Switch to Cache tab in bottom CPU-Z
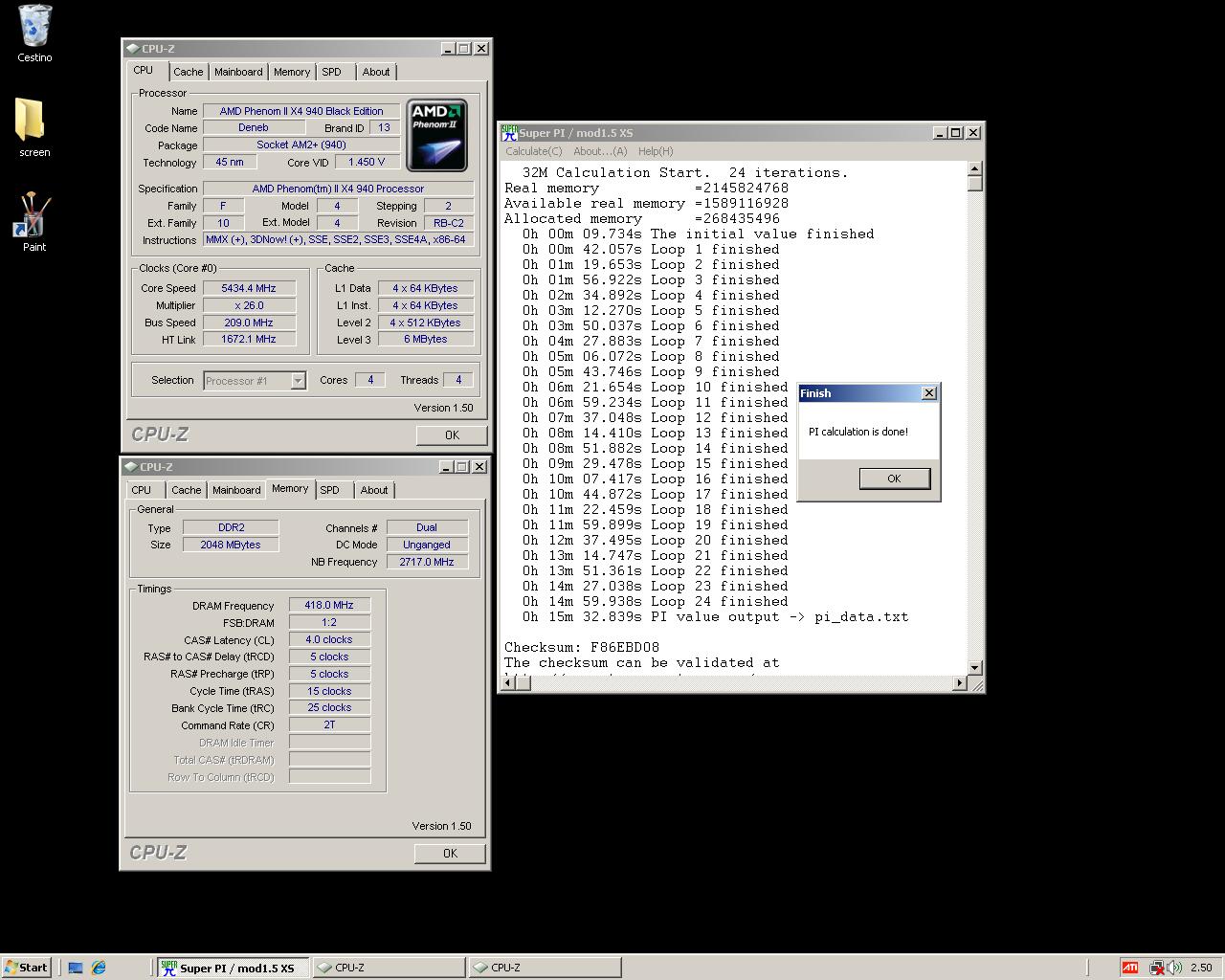Viewport: 1225px width, 980px height. pyautogui.click(x=187, y=490)
